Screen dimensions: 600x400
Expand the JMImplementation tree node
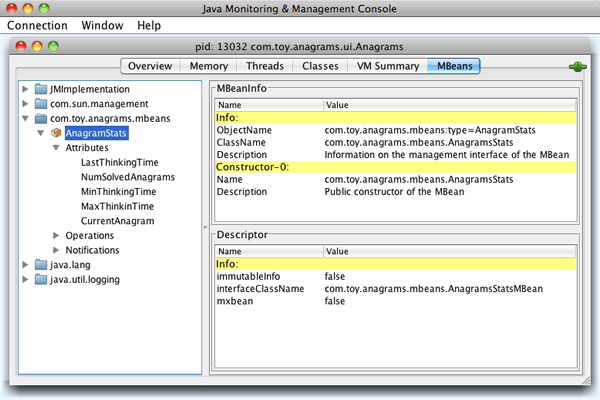(25, 89)
